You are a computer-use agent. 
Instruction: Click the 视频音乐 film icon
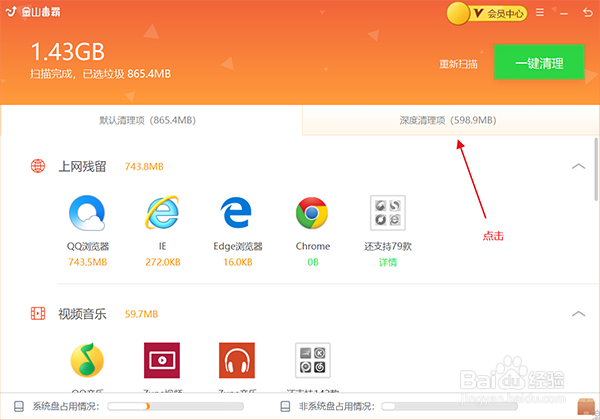(38, 314)
